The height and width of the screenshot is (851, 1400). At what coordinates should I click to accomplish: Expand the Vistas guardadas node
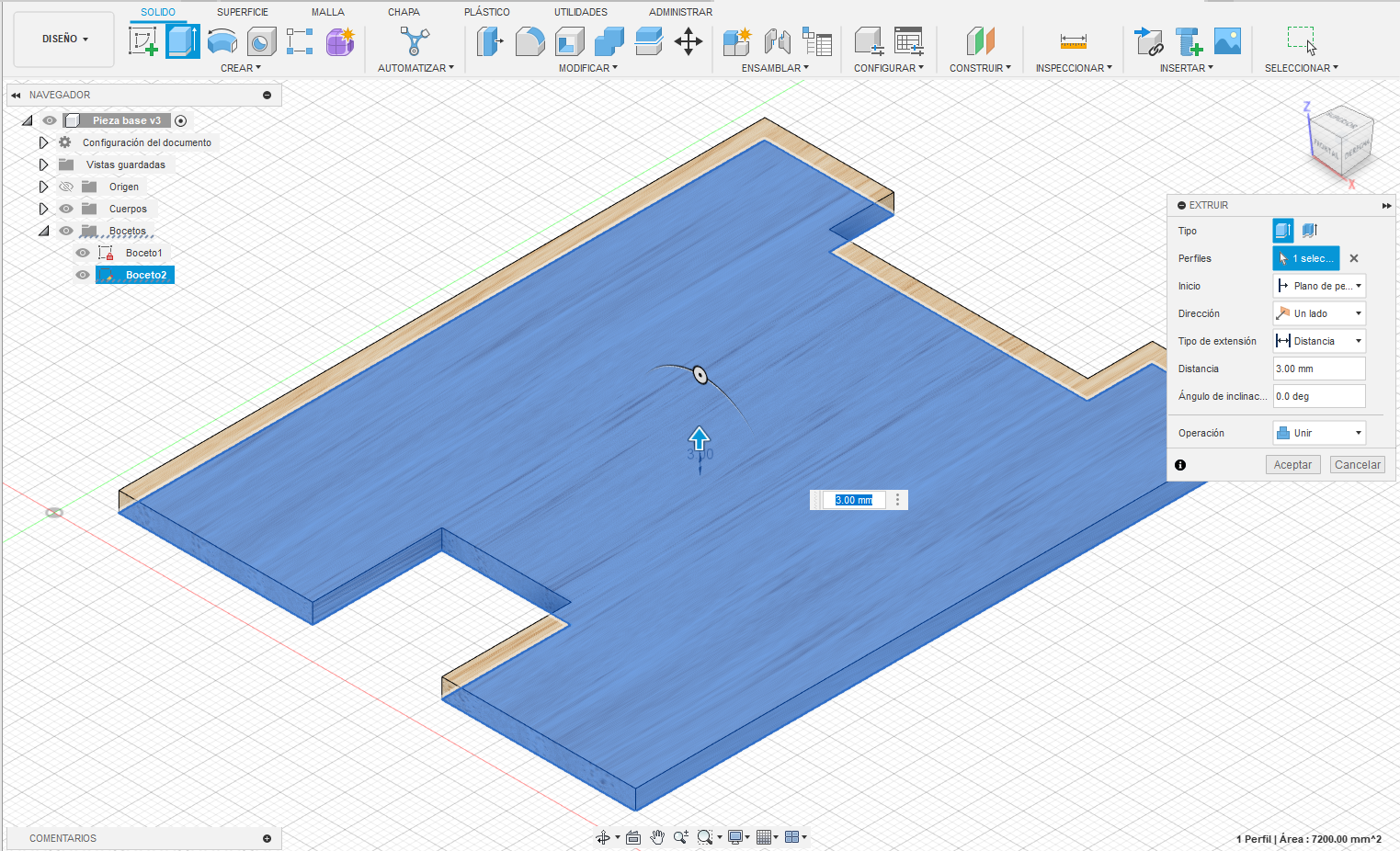pyautogui.click(x=43, y=165)
